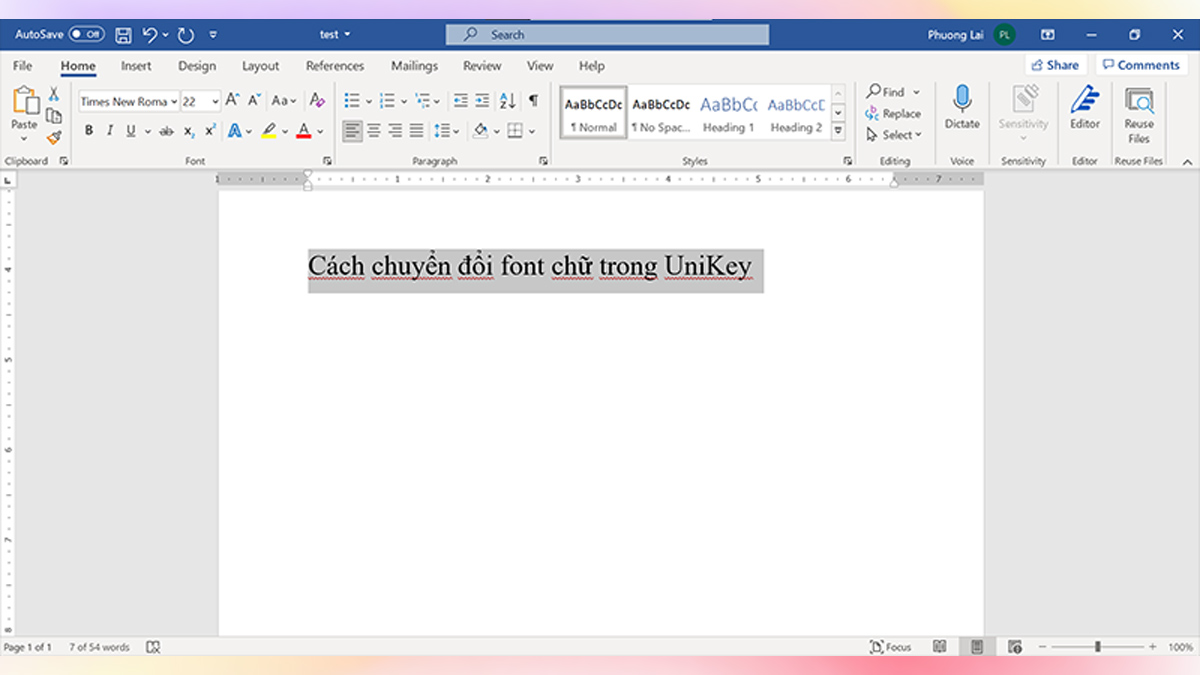This screenshot has width=1200, height=675.
Task: Apply the yellow text highlight color
Action: pyautogui.click(x=268, y=131)
